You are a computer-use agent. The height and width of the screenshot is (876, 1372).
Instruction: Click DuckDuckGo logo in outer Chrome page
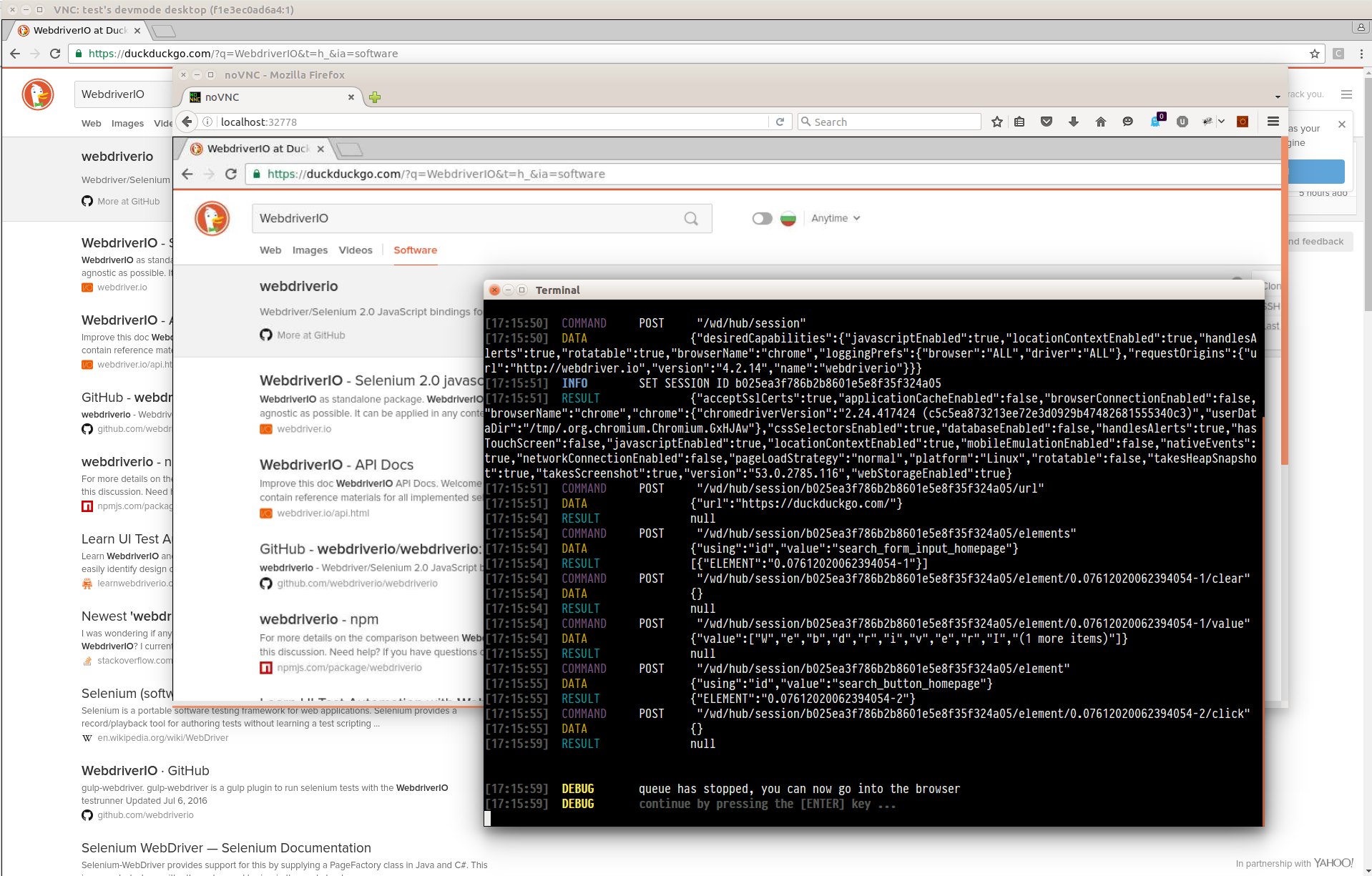[38, 94]
